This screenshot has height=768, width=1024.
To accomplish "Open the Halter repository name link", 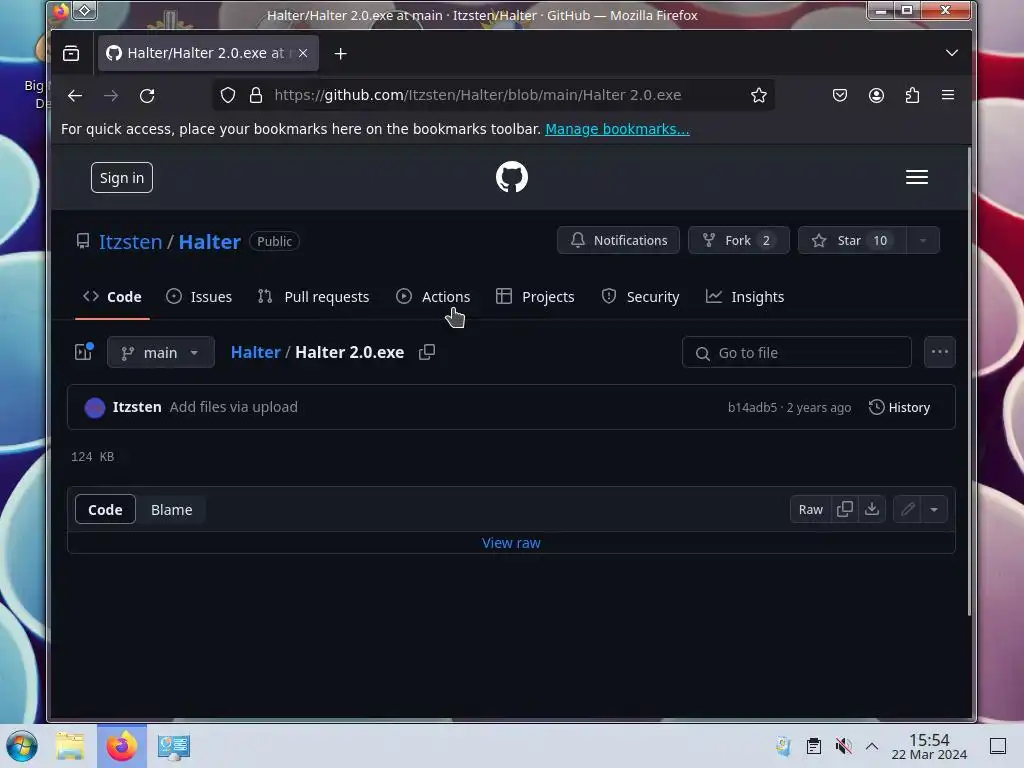I will point(210,242).
